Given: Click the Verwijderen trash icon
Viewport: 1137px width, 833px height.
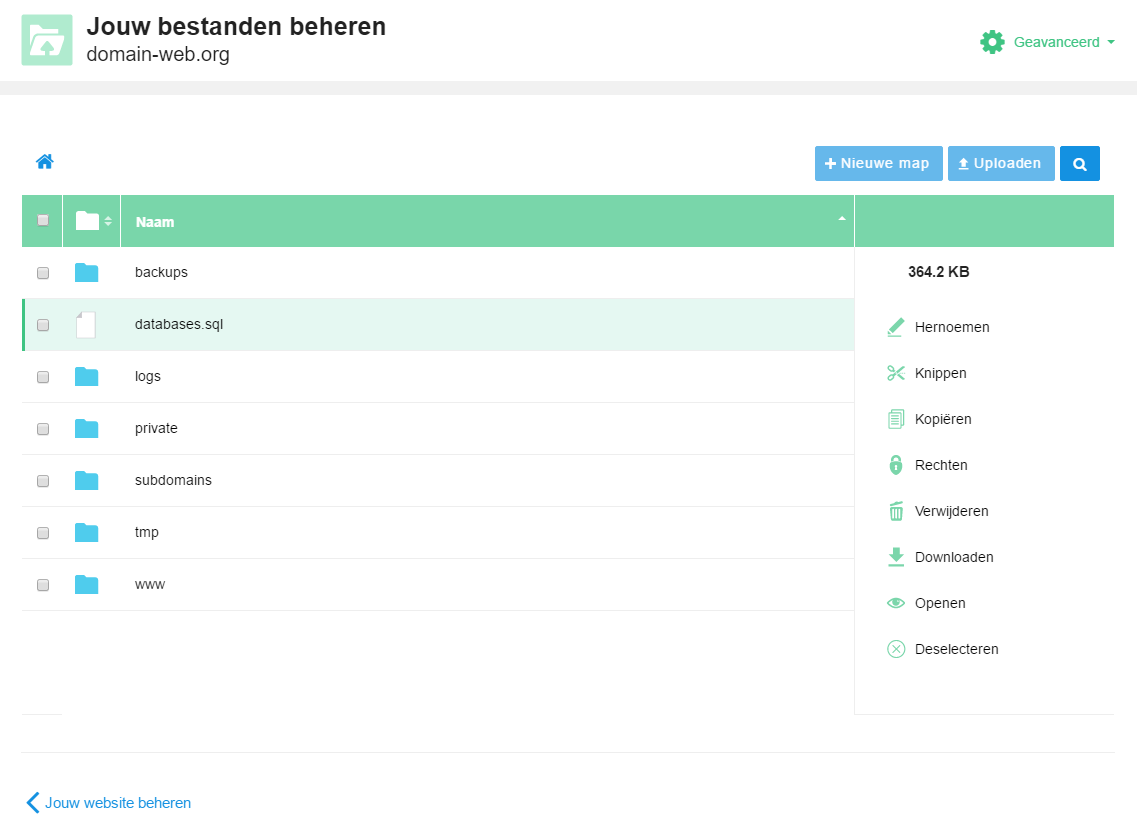Looking at the screenshot, I should tap(896, 511).
